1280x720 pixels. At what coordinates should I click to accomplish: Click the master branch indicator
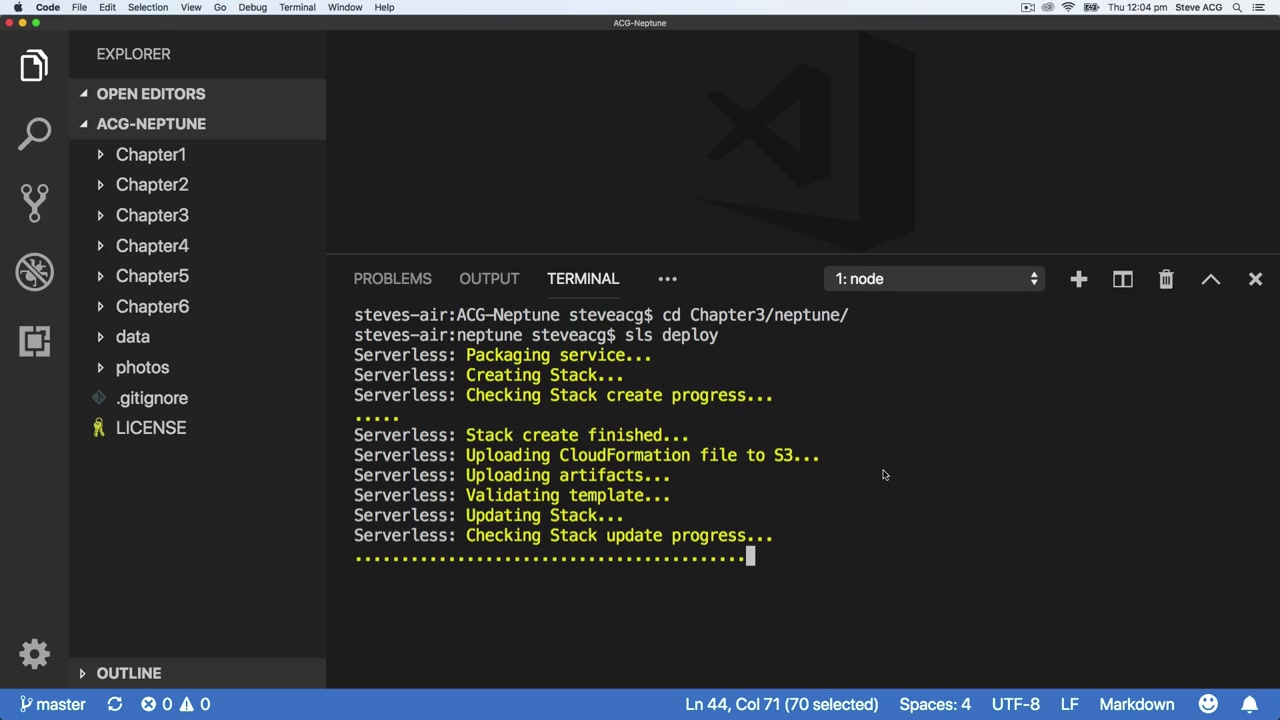tap(53, 704)
